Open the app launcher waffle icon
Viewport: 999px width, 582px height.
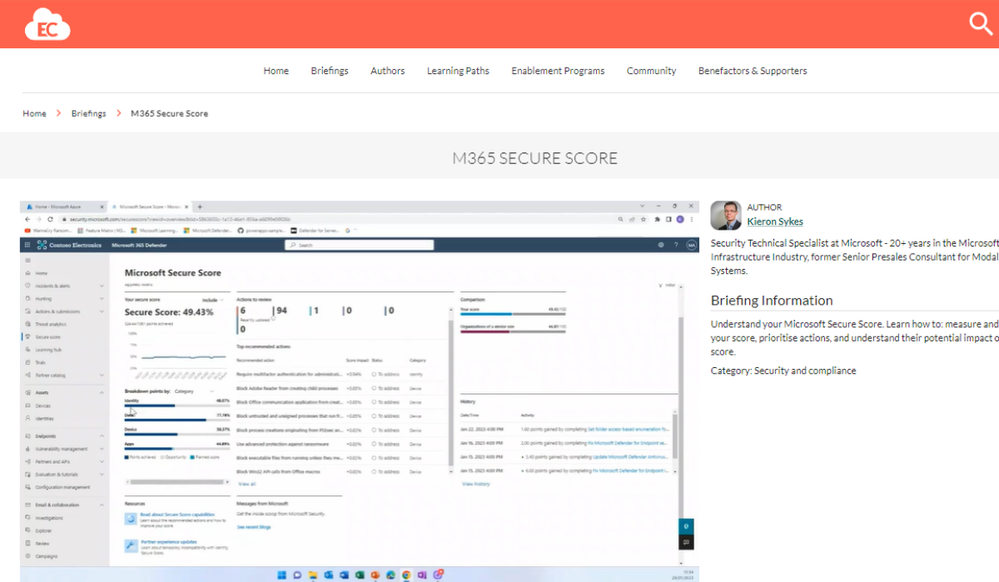click(x=27, y=245)
